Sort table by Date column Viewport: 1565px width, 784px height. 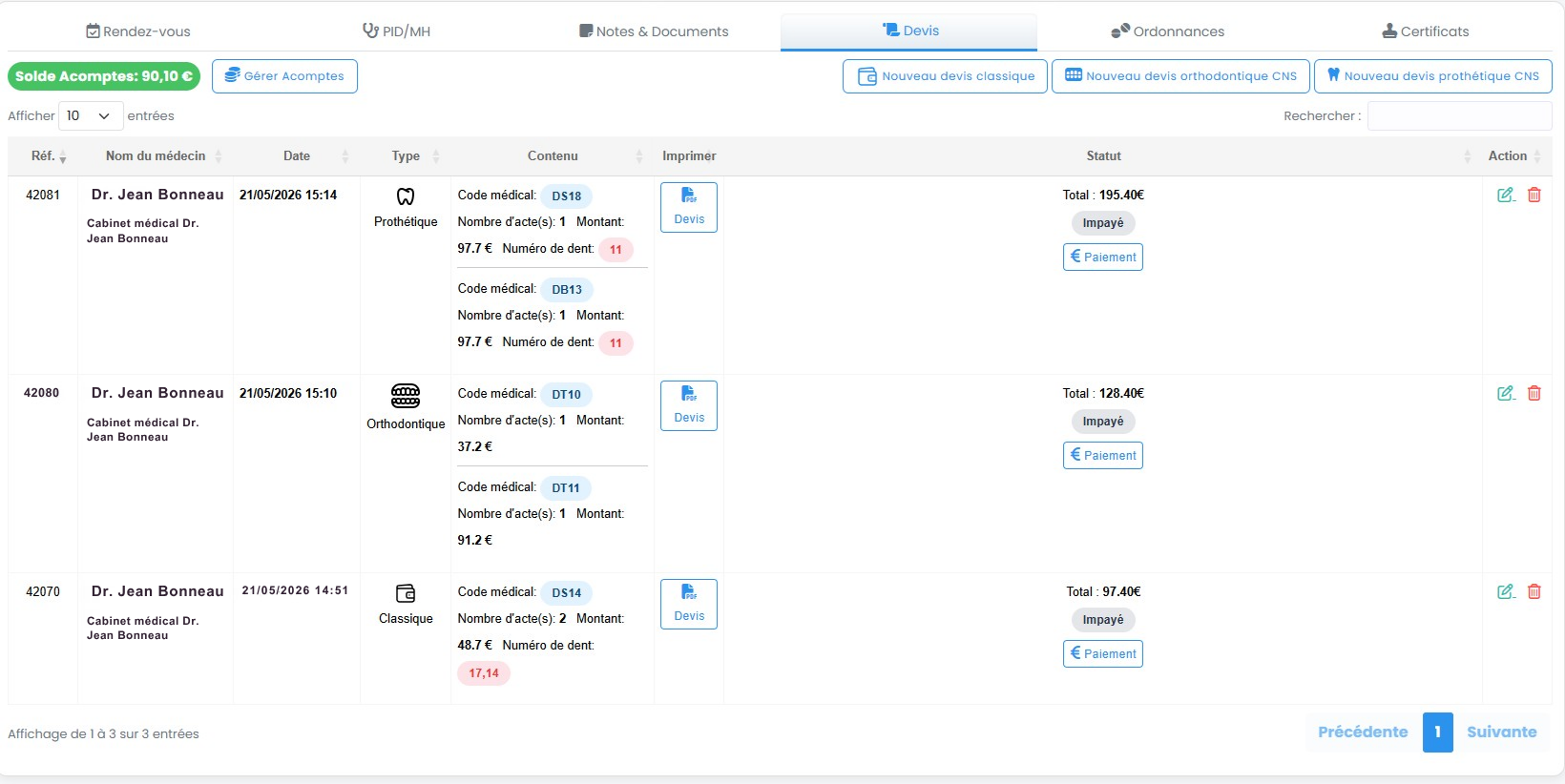(x=297, y=156)
